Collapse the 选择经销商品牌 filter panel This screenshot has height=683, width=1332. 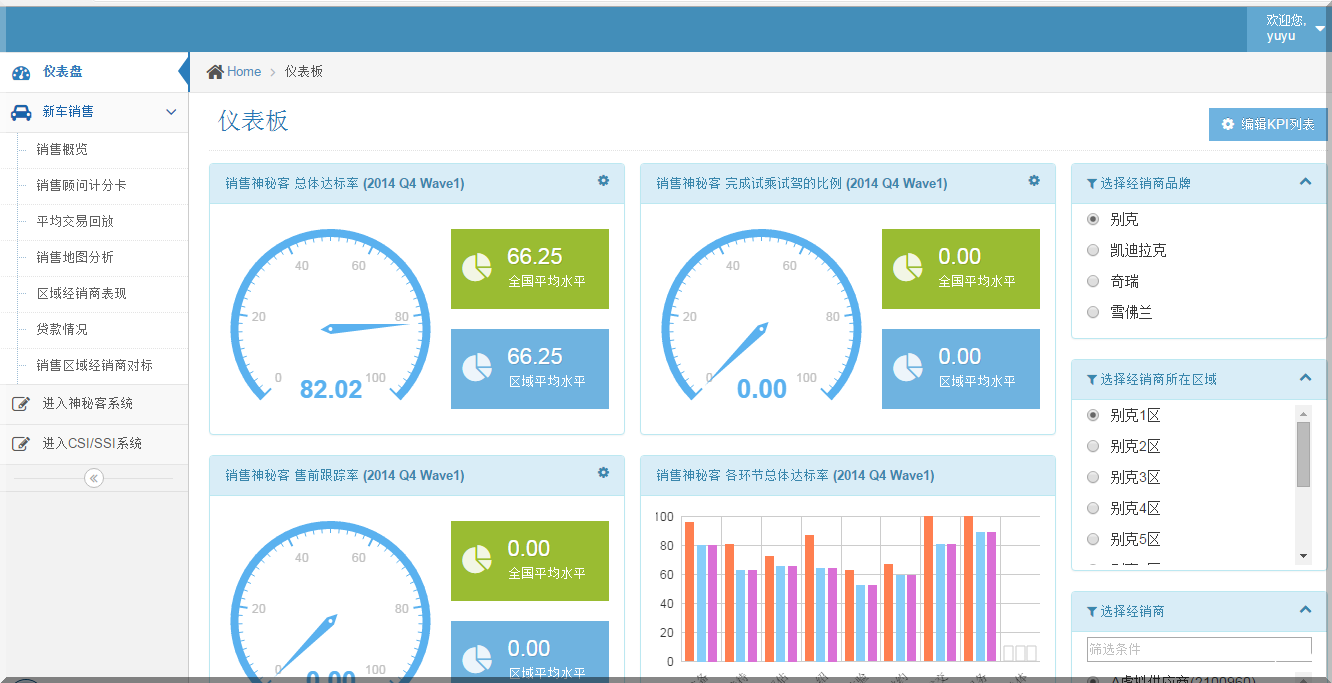(x=1305, y=182)
